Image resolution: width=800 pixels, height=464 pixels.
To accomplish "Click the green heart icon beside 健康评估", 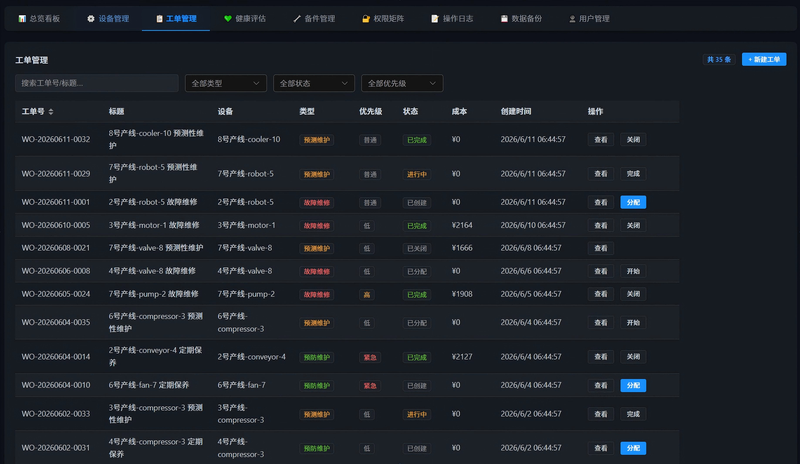I will coord(228,19).
